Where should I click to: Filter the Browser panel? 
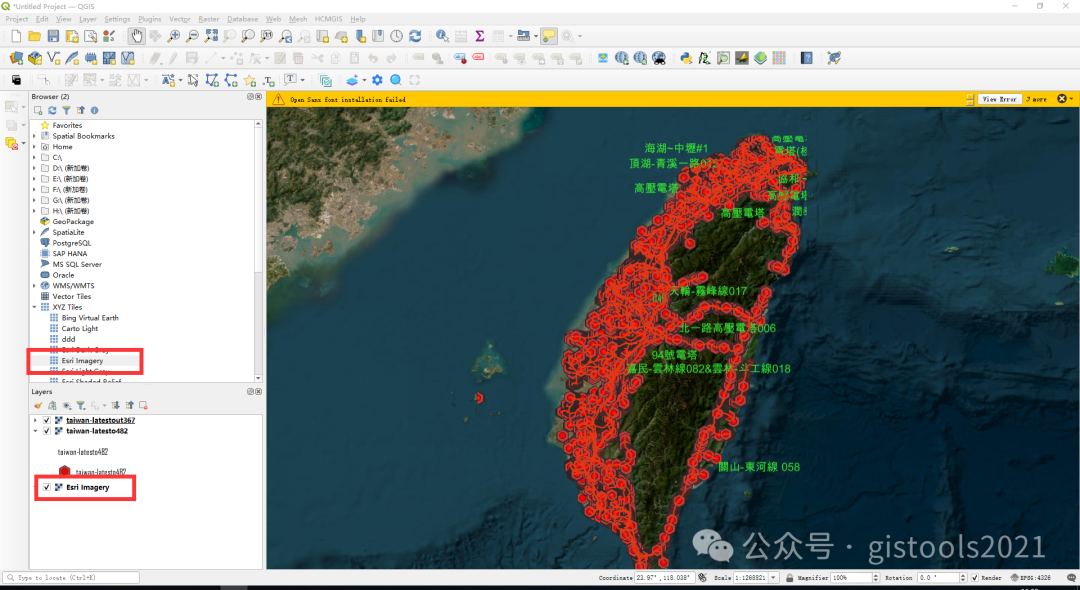pyautogui.click(x=66, y=110)
